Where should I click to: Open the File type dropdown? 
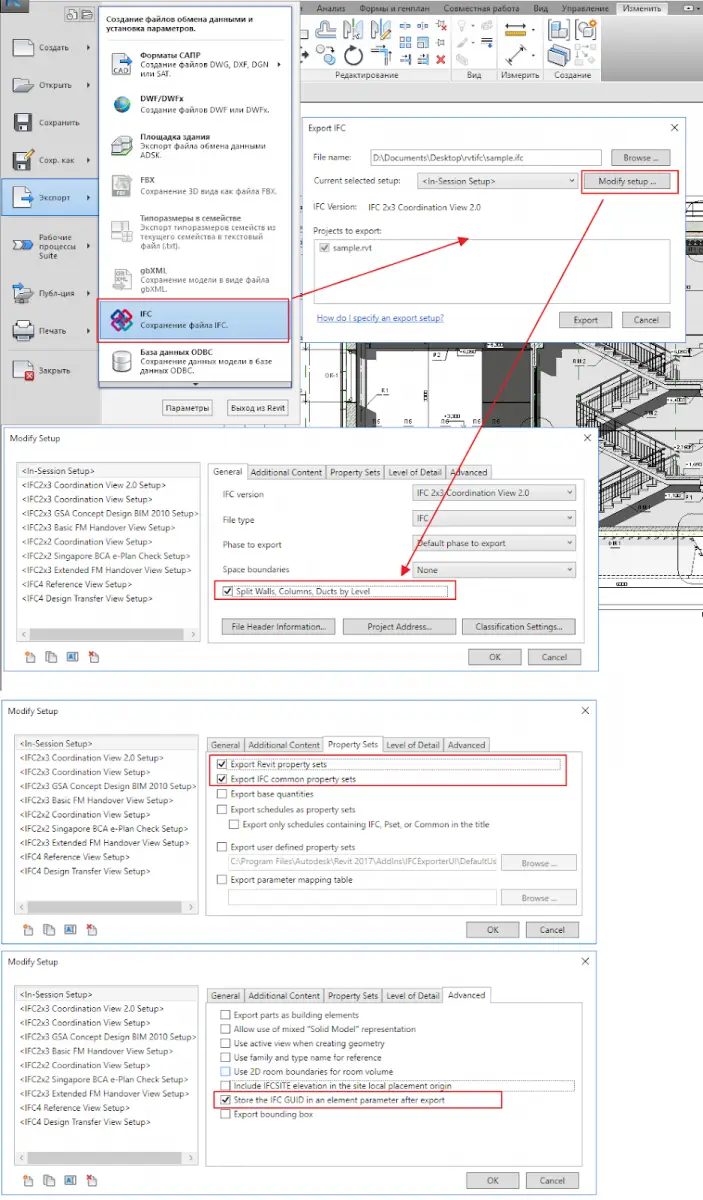494,518
